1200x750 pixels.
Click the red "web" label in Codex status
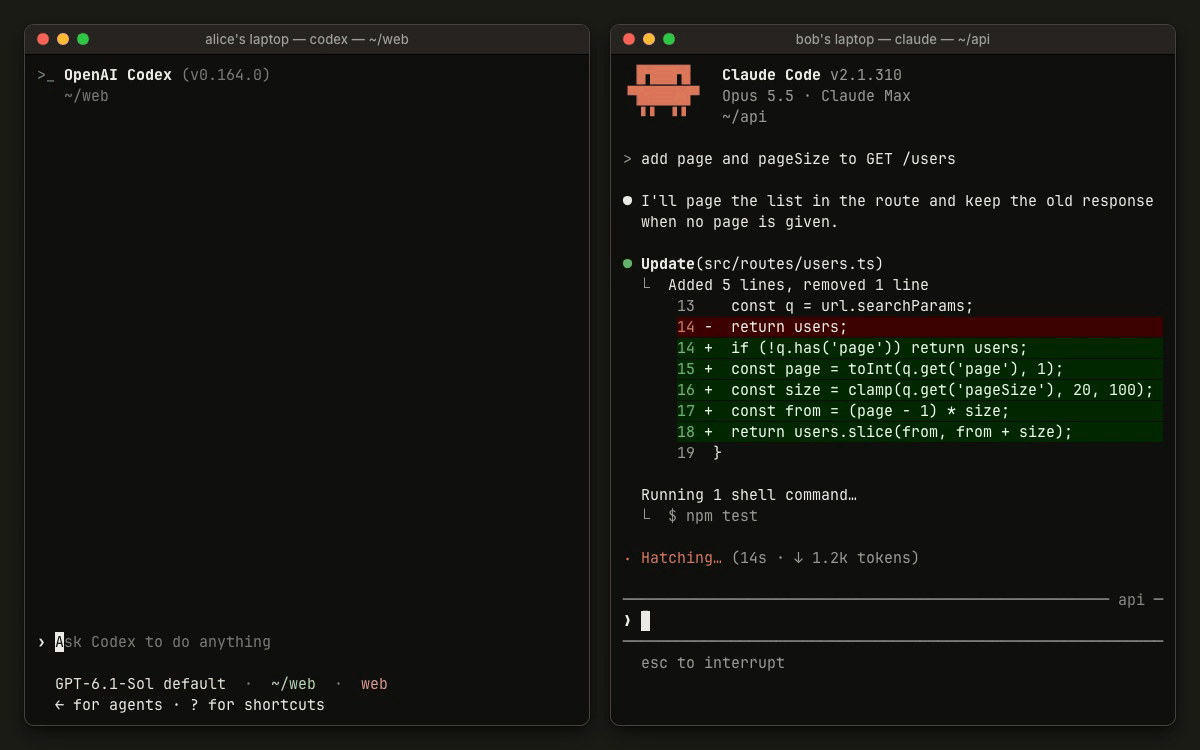tap(374, 684)
